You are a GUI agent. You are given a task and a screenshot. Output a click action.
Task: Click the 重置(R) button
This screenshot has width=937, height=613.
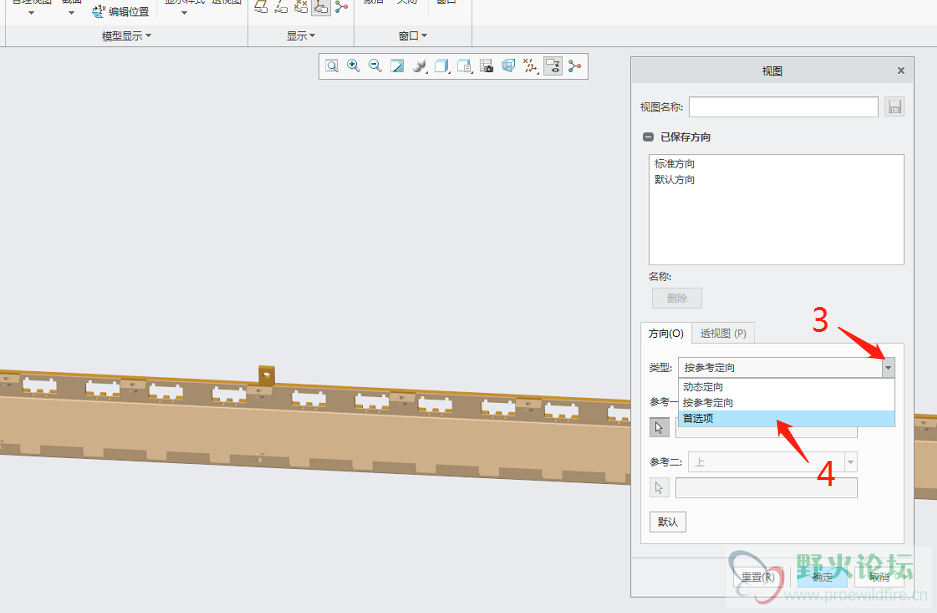point(758,577)
